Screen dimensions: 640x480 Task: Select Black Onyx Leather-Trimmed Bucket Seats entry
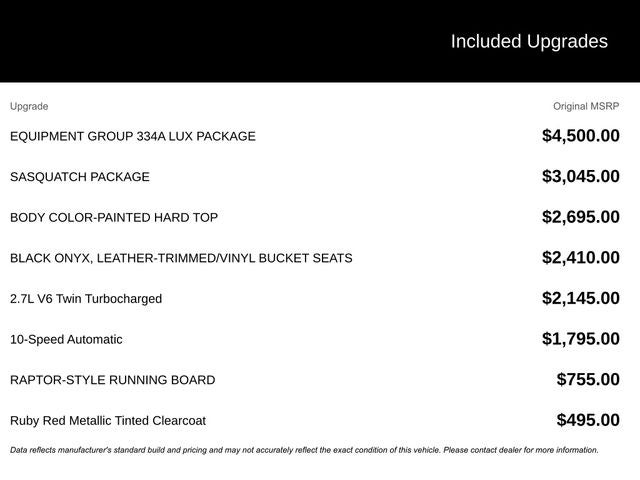pyautogui.click(x=181, y=258)
